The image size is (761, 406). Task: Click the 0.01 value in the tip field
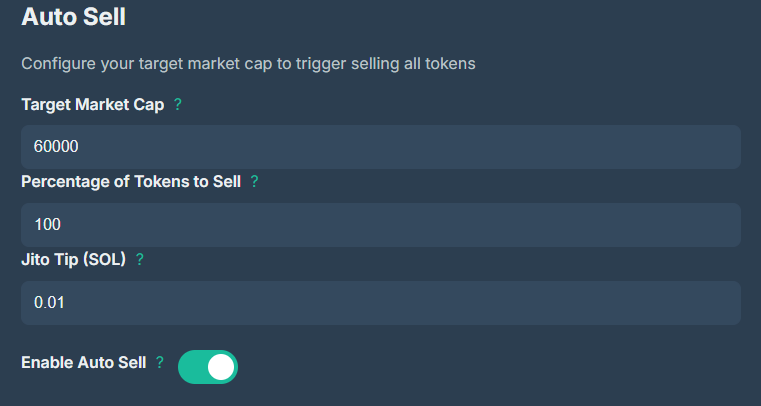coord(50,302)
